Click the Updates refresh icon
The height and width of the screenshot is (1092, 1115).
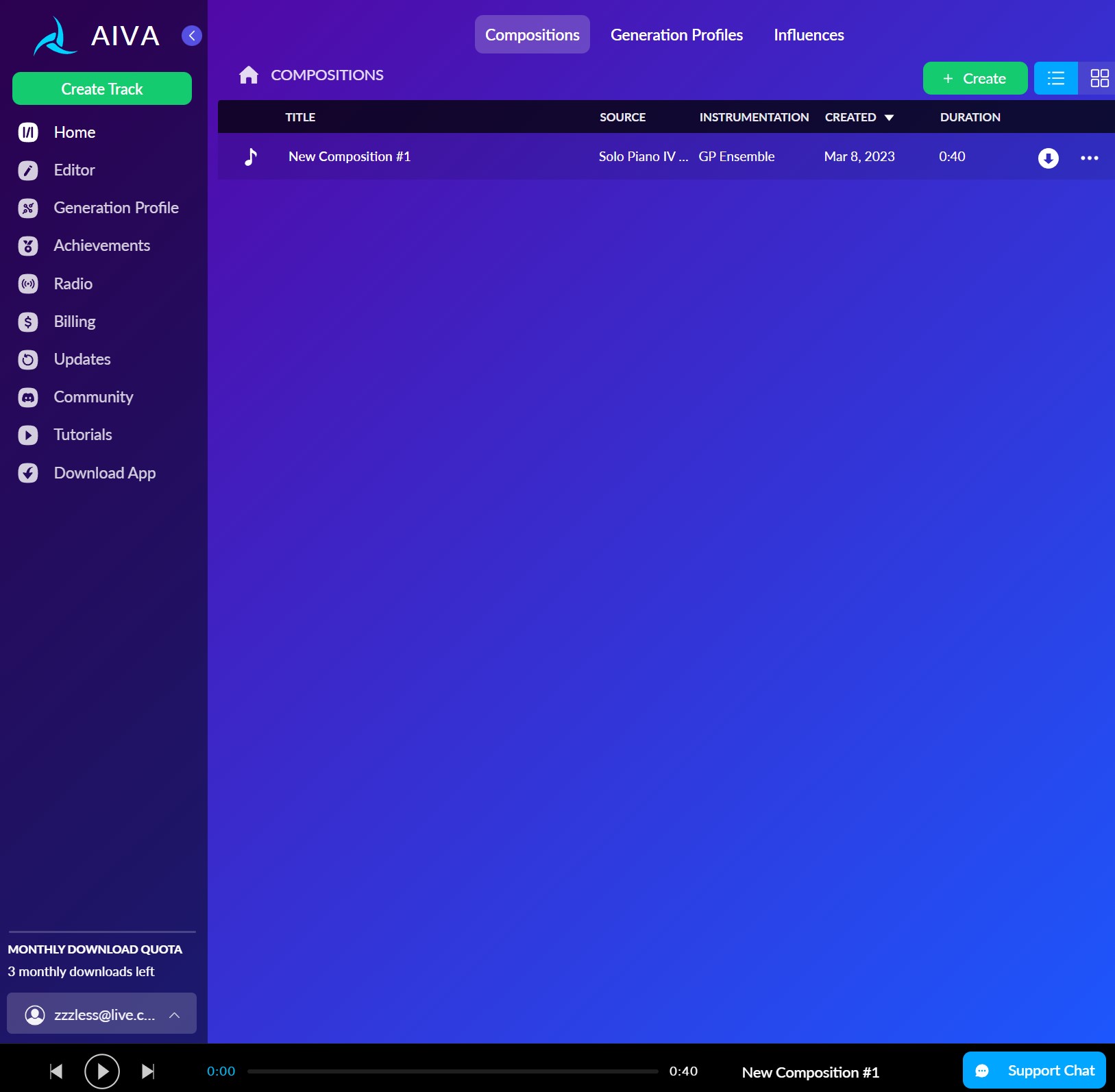(x=28, y=359)
